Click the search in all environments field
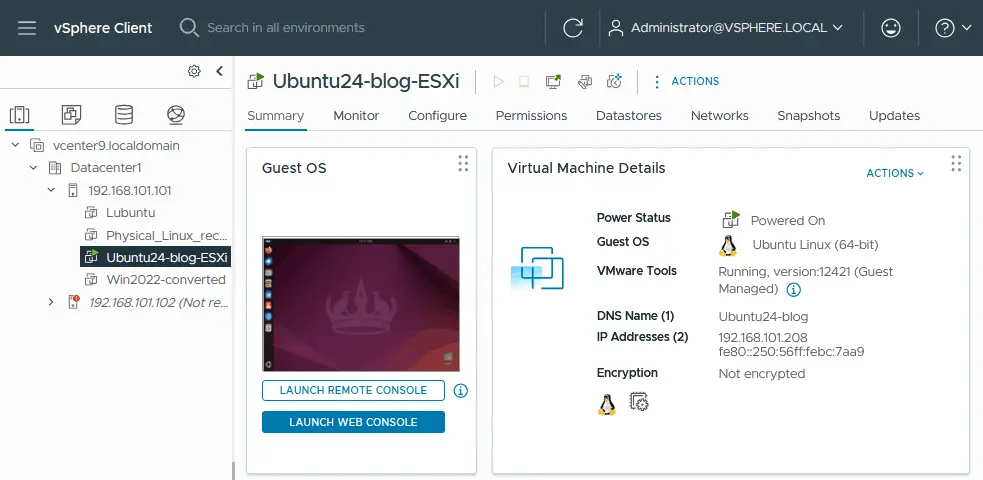This screenshot has height=480, width=983. point(285,28)
